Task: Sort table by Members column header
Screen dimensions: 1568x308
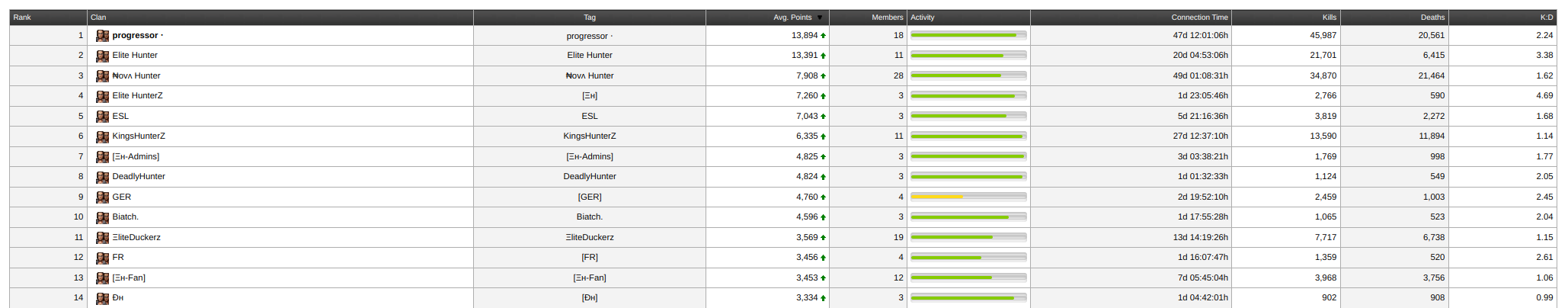Action: [x=888, y=17]
